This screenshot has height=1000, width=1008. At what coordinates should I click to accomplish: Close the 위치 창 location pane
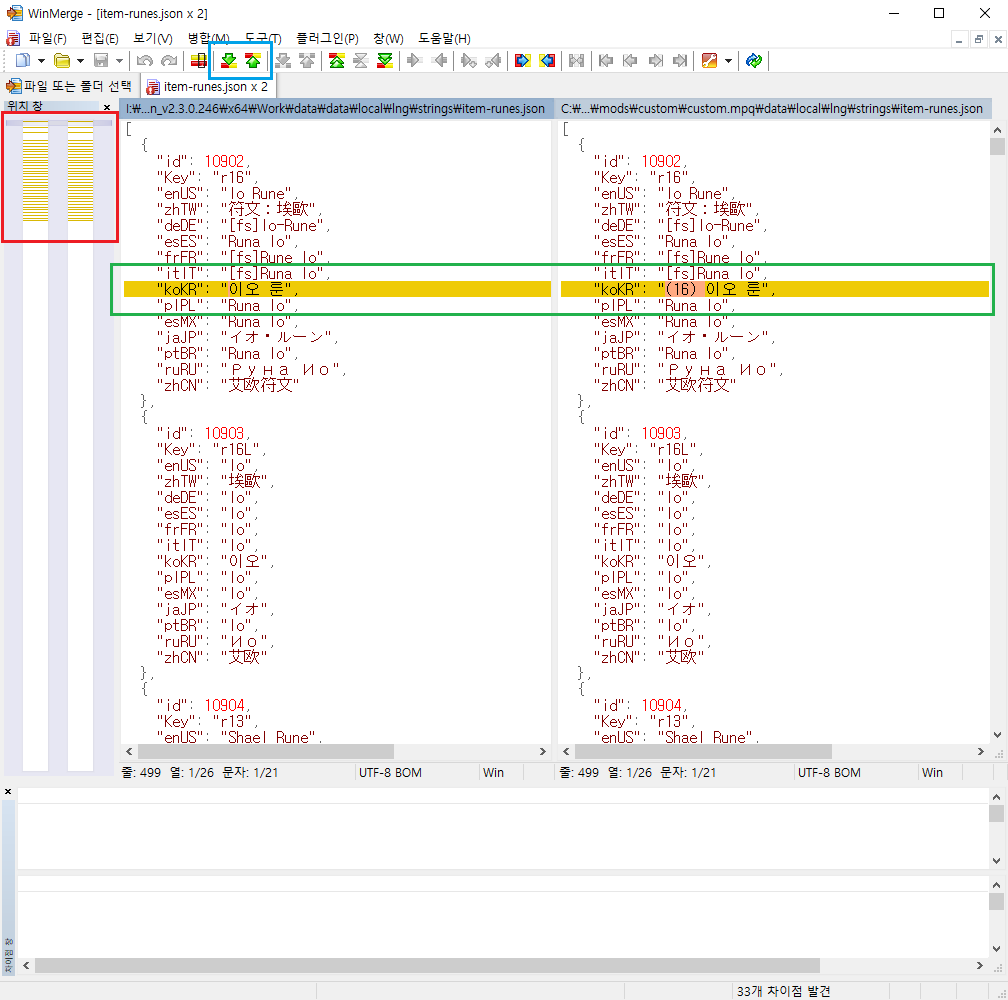(x=107, y=107)
